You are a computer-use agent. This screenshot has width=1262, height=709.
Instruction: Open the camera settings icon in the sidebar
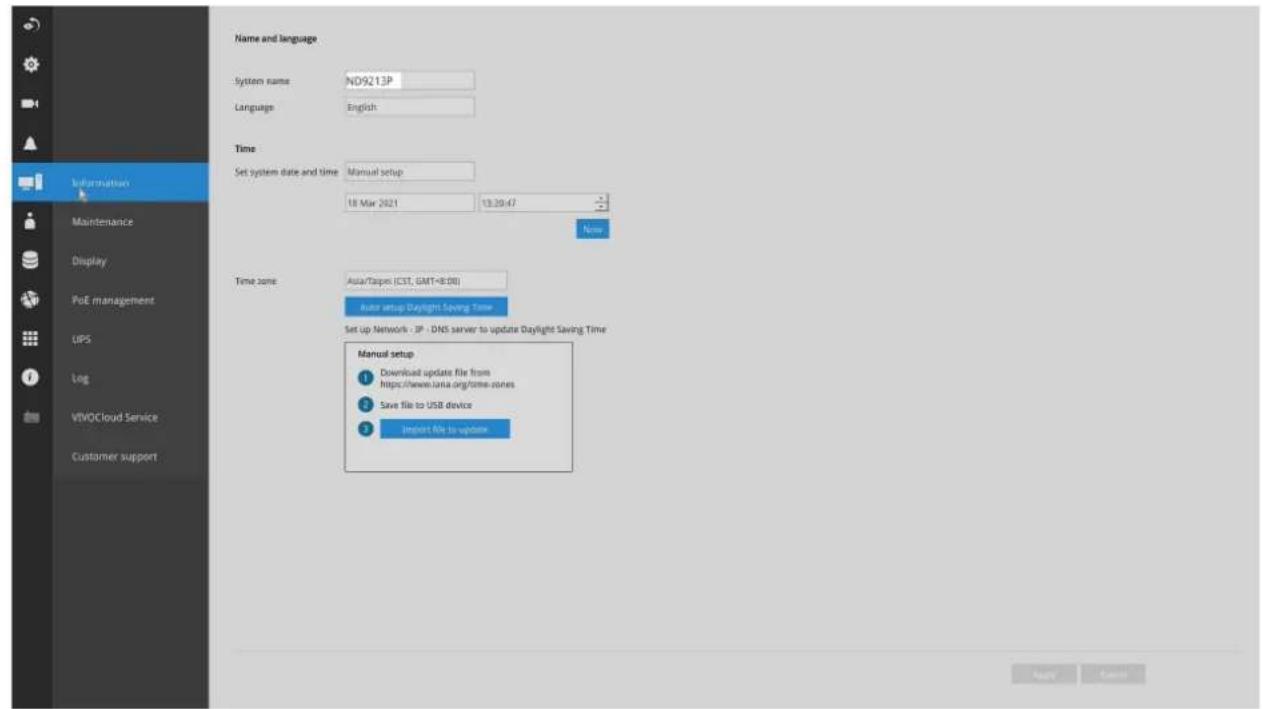pos(31,103)
